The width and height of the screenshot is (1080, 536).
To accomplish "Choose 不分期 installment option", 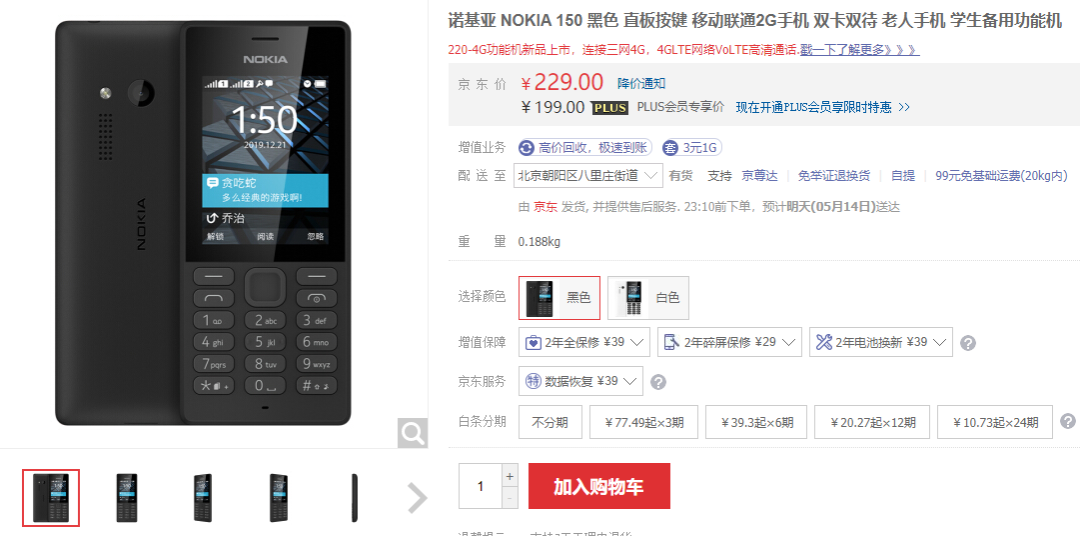I will tap(550, 422).
